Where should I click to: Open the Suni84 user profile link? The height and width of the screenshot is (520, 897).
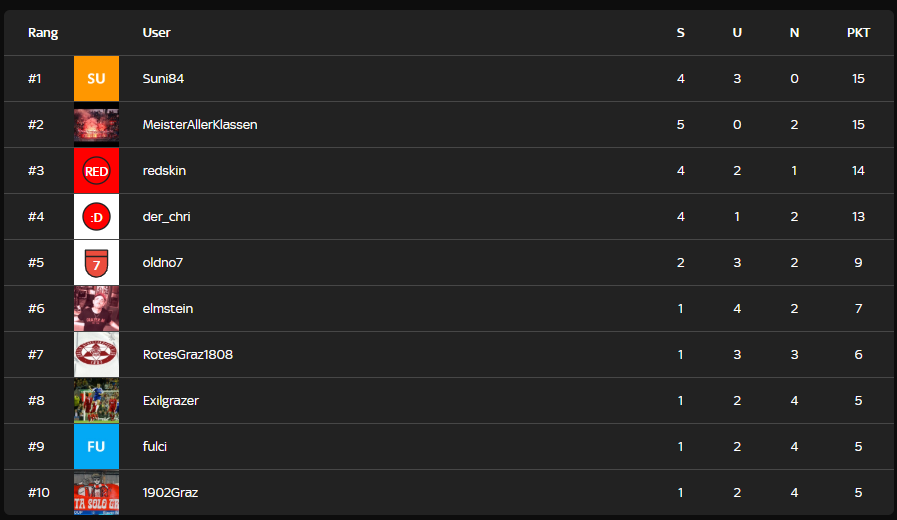[x=163, y=79]
